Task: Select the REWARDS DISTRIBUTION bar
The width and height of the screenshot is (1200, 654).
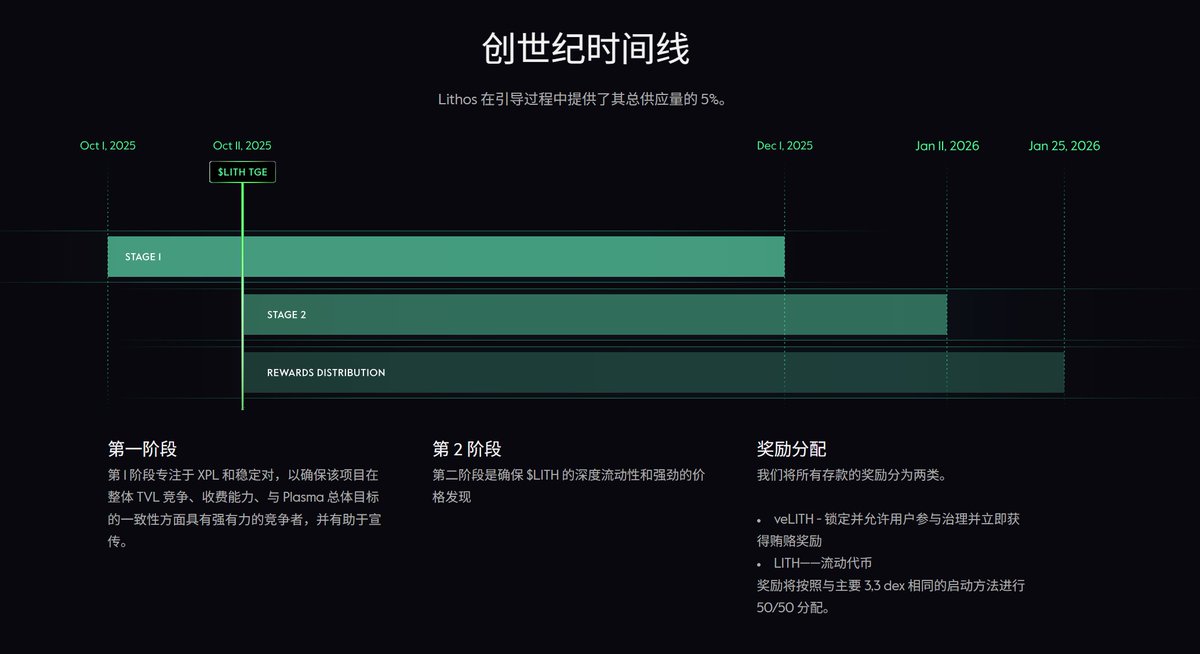Action: (x=653, y=373)
